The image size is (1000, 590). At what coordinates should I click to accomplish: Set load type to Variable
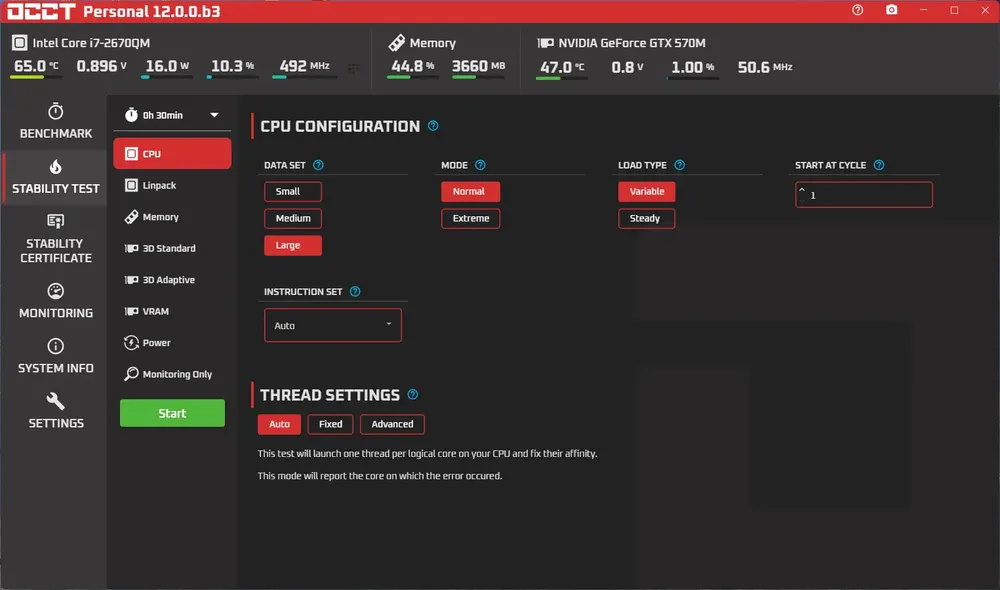point(647,191)
